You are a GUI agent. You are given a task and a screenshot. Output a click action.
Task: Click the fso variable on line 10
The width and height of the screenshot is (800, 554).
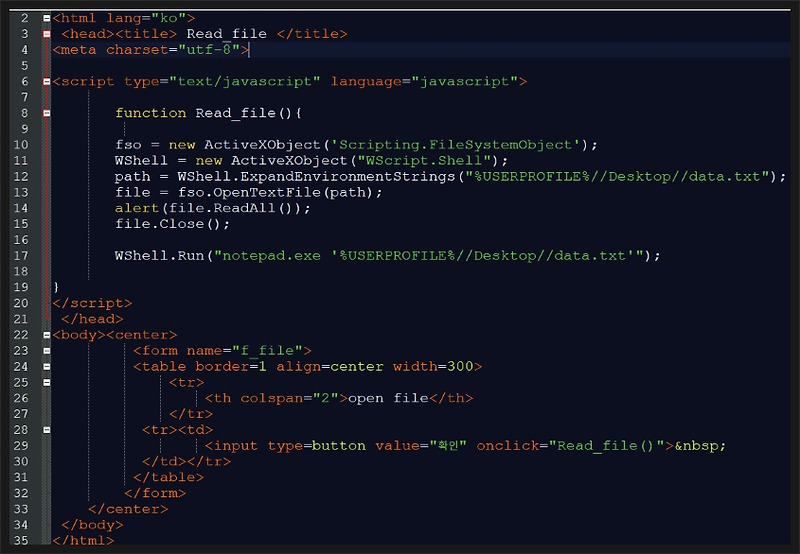coord(128,145)
